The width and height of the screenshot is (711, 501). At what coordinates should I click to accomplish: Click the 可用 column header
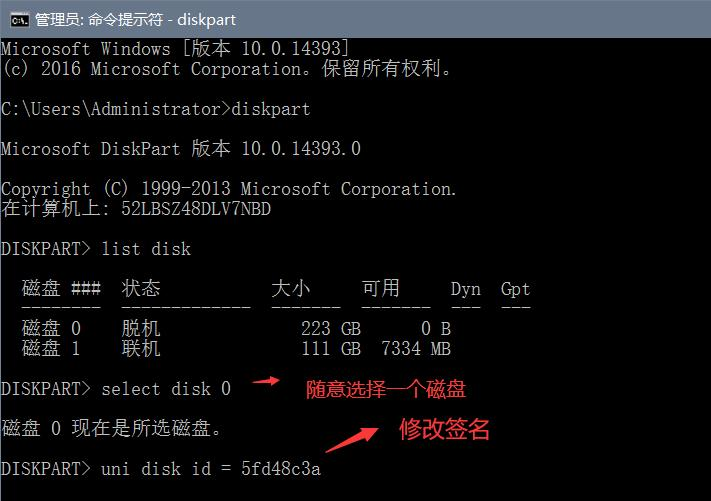pyautogui.click(x=380, y=288)
